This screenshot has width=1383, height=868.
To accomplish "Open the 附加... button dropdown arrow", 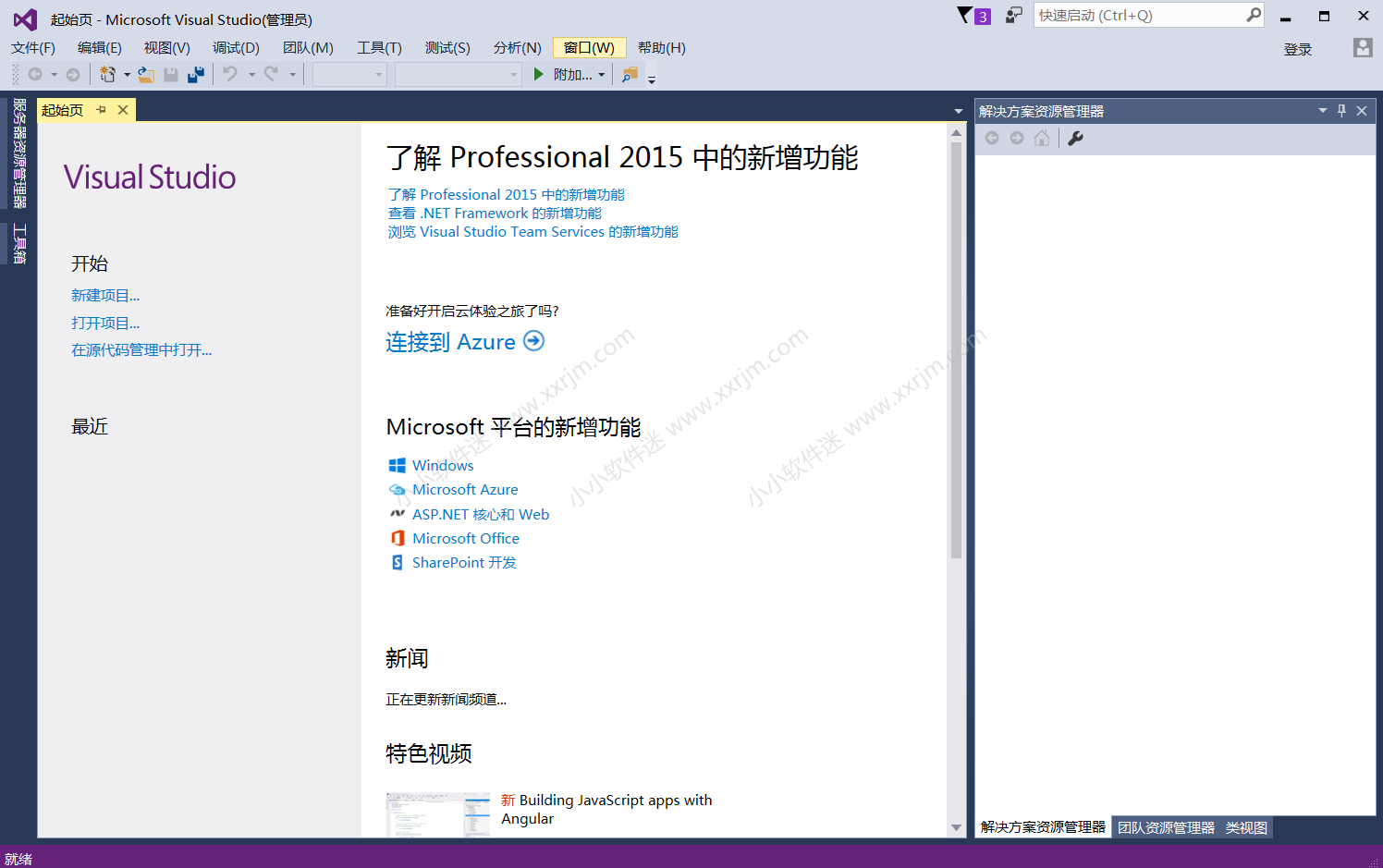I will click(602, 75).
